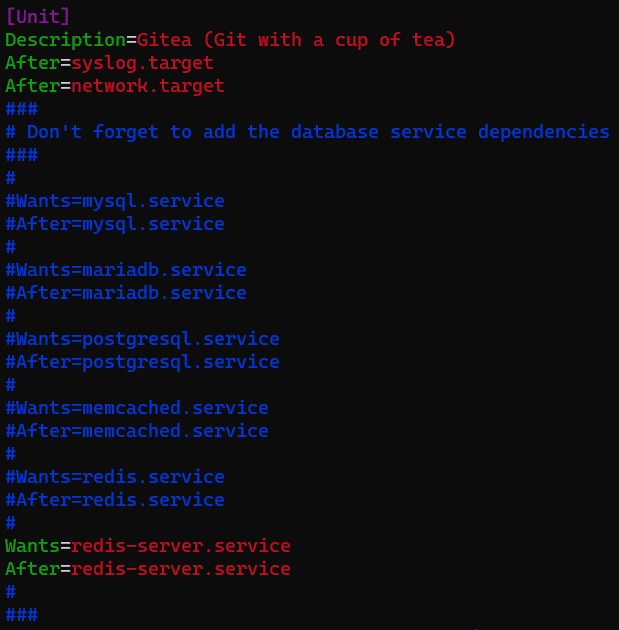The height and width of the screenshot is (630, 619).
Task: Click the database dependencies comment line
Action: (308, 132)
